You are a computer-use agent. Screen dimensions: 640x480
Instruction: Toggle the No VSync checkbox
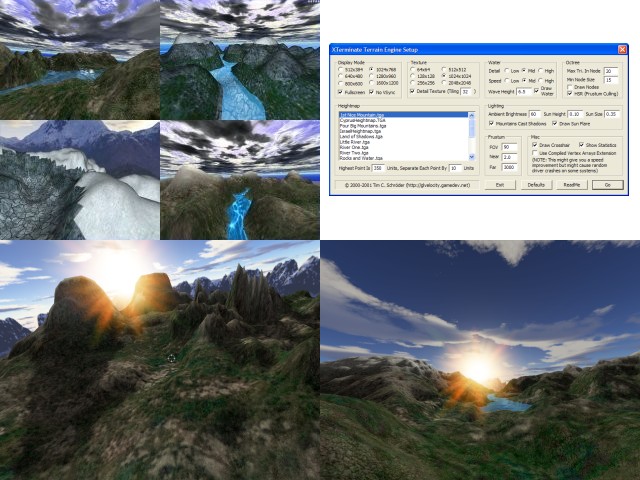tap(371, 92)
